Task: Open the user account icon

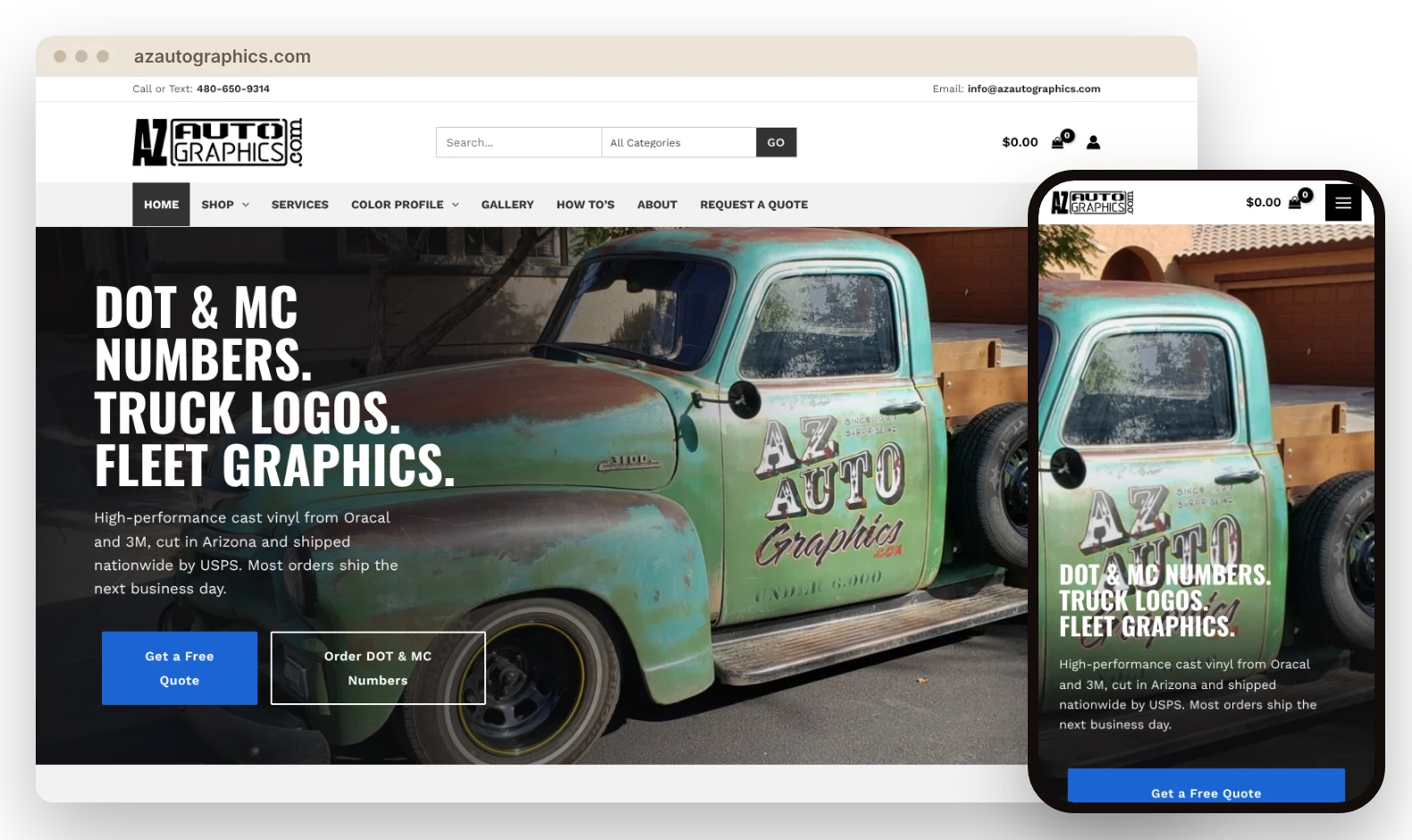Action: pyautogui.click(x=1093, y=142)
